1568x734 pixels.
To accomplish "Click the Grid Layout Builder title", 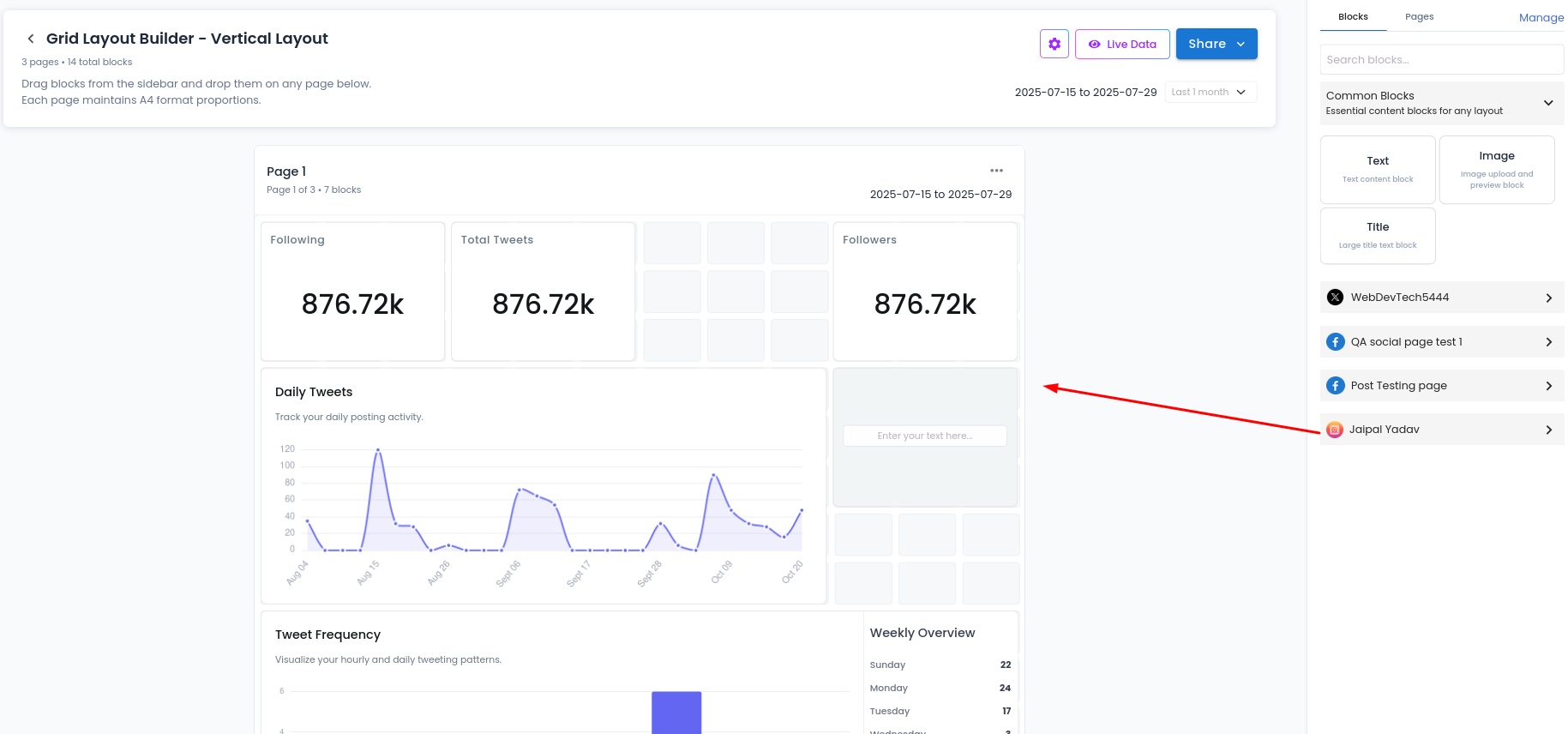I will 187,39.
